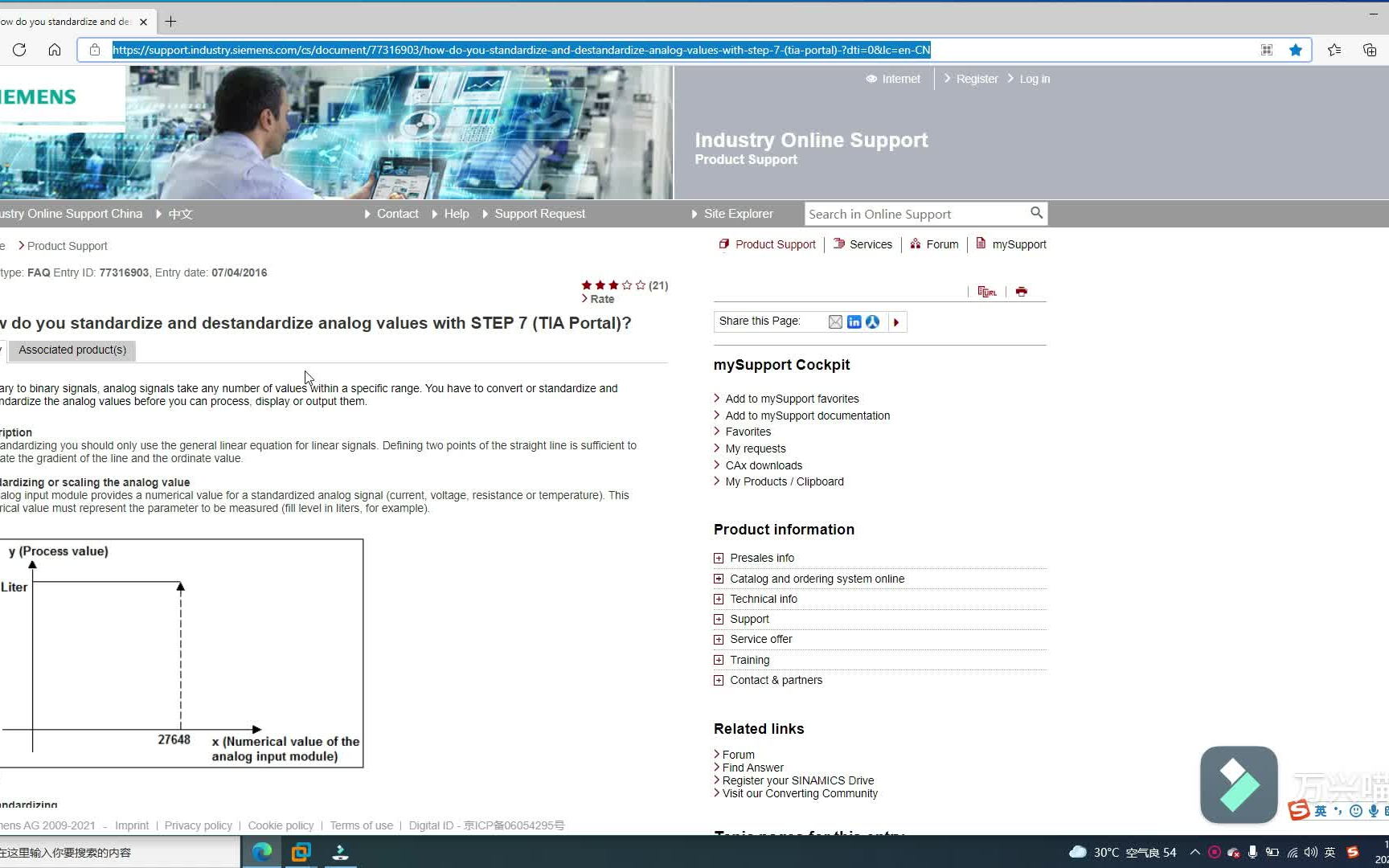1389x868 pixels.
Task: Add to mySupport favorites
Action: (792, 399)
